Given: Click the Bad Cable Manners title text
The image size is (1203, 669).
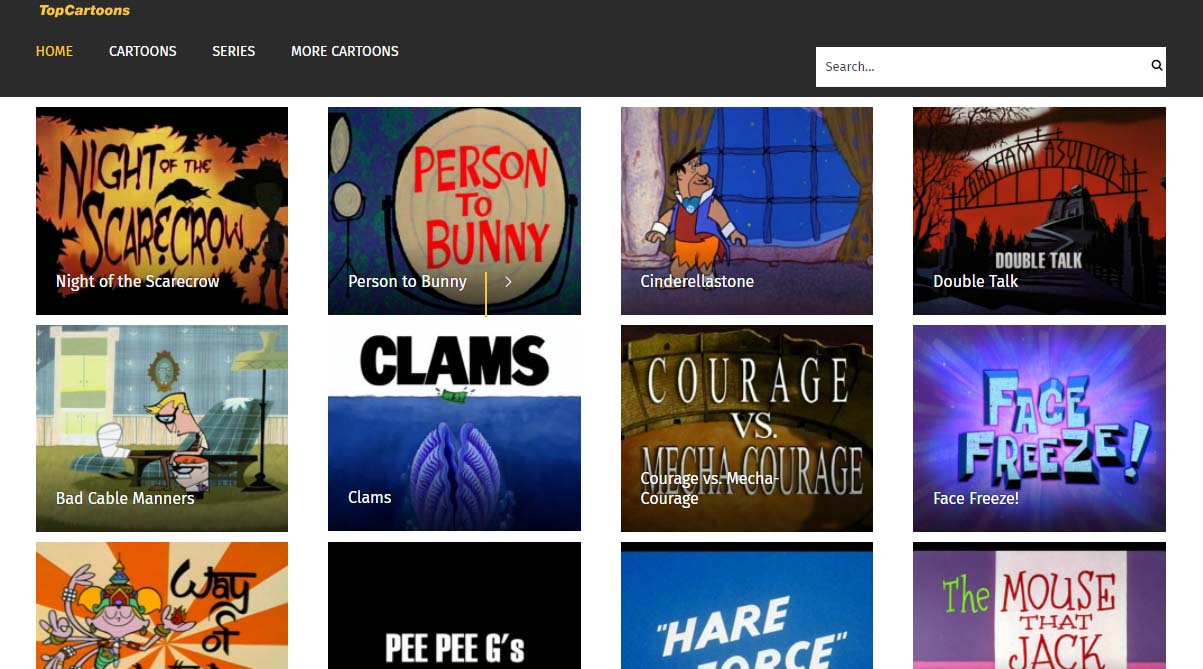Looking at the screenshot, I should click(x=125, y=497).
